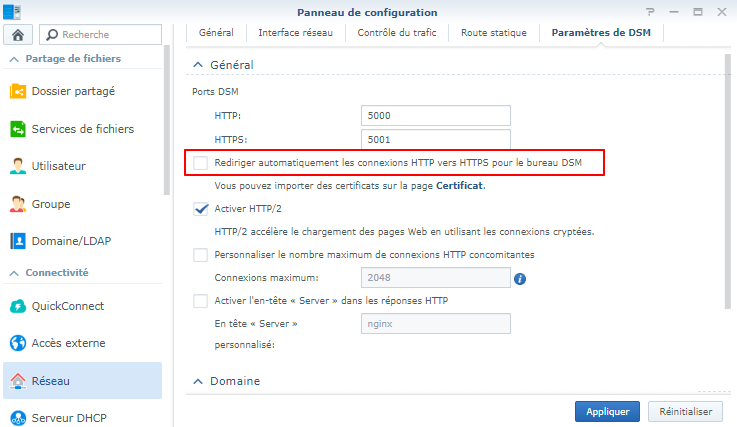Image resolution: width=737 pixels, height=427 pixels.
Task: Enable automatic HTTP to HTTPS redirection checkbox
Action: (201, 162)
